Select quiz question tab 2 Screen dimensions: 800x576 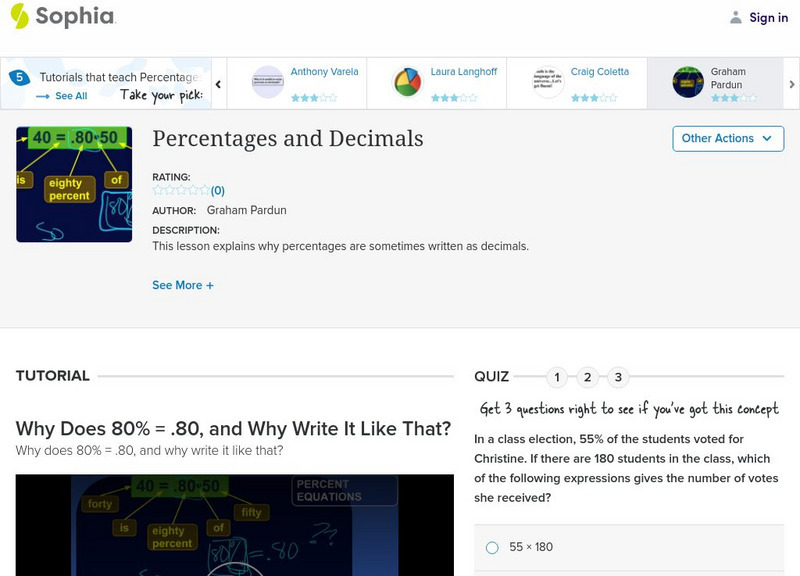[589, 378]
